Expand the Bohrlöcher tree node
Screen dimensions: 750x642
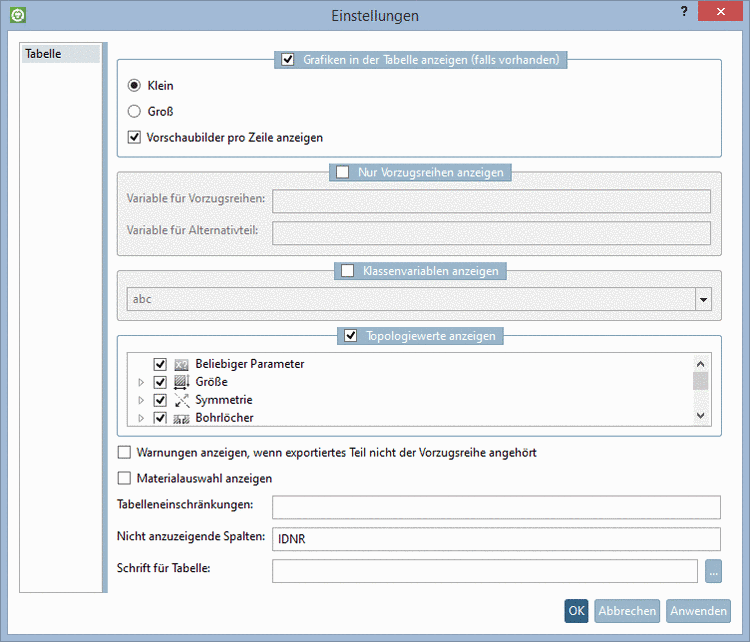(141, 418)
